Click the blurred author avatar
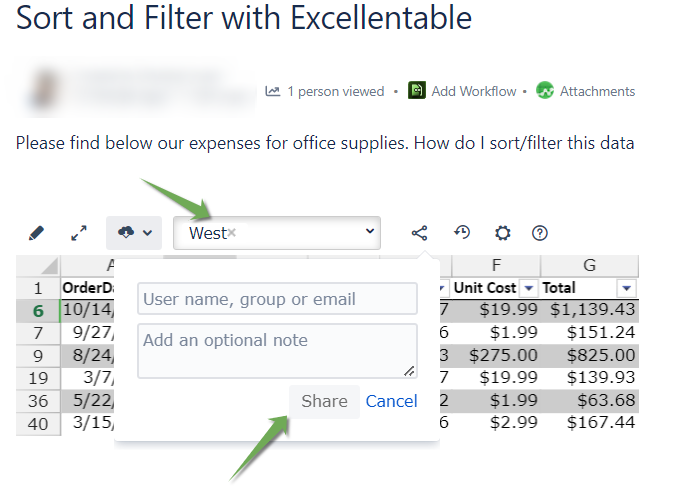Image resolution: width=674 pixels, height=494 pixels. [x=45, y=89]
